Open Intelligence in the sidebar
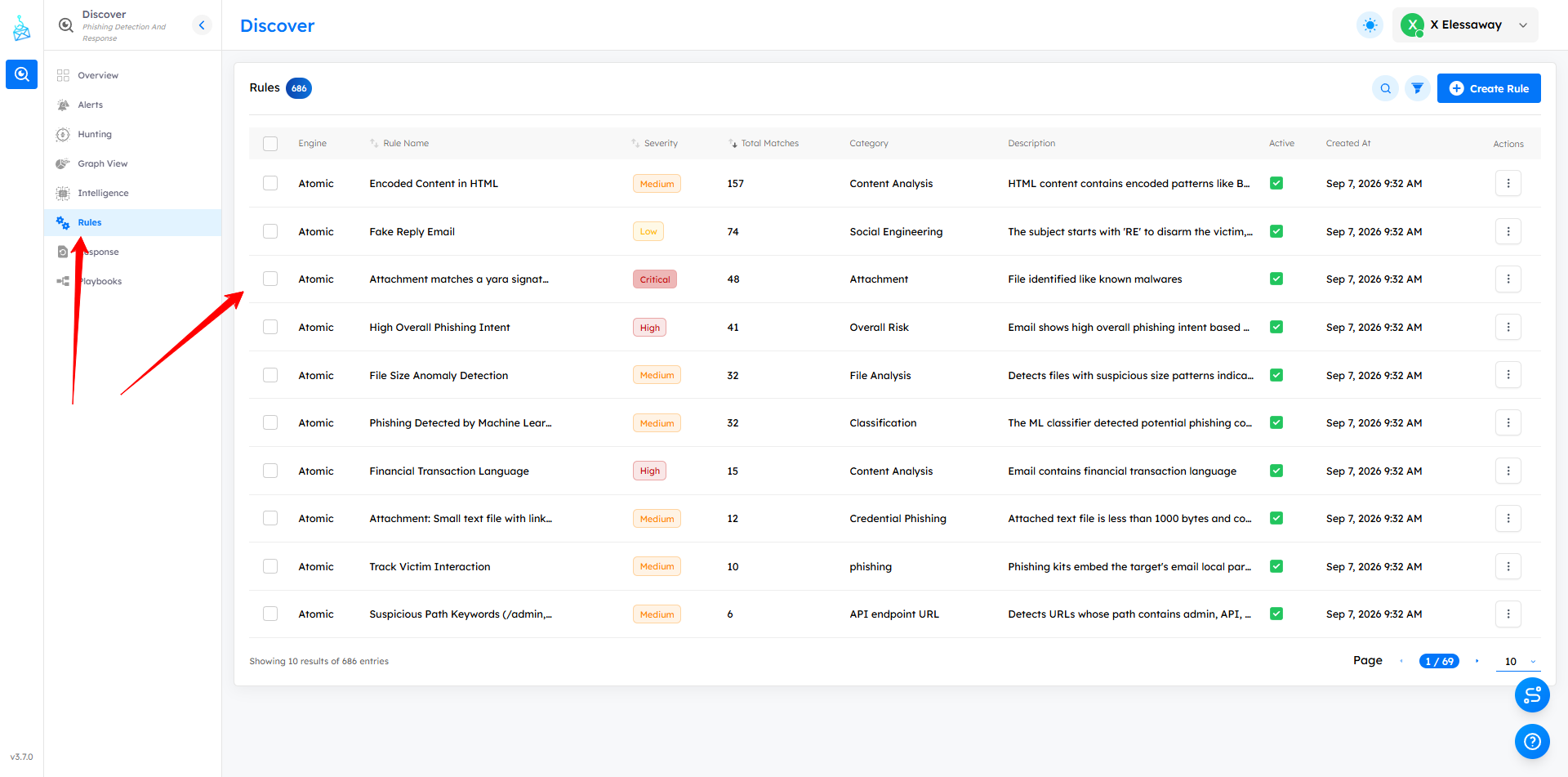 [x=132, y=193]
